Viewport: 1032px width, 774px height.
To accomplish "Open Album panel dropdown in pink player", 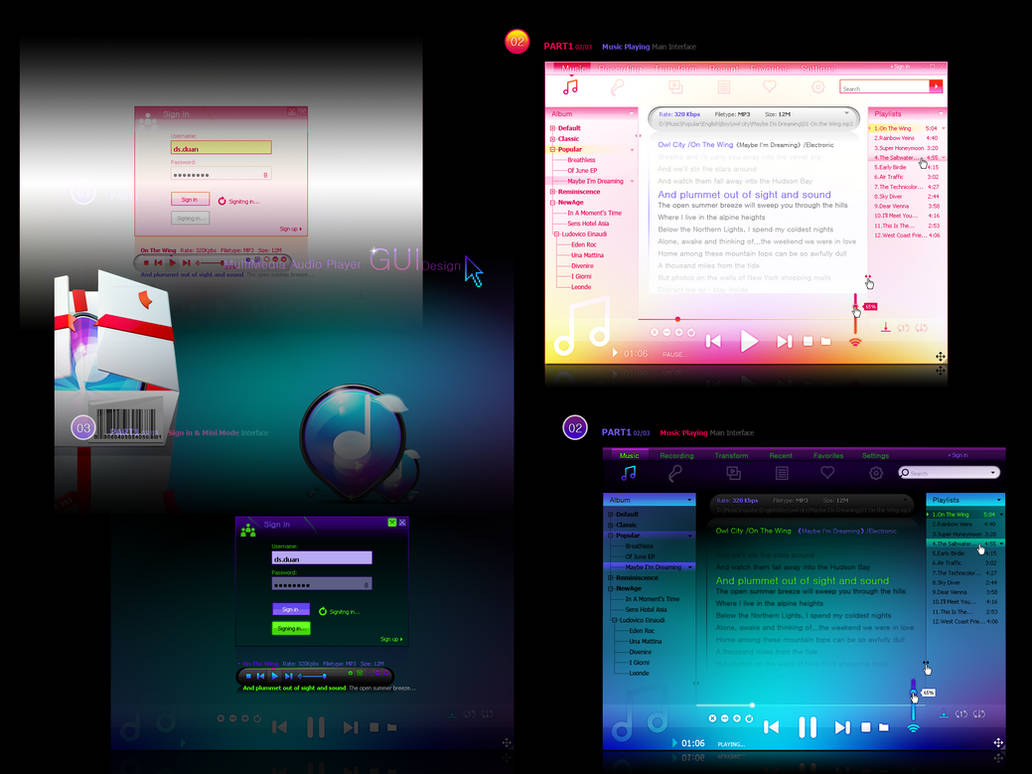I will (x=631, y=114).
